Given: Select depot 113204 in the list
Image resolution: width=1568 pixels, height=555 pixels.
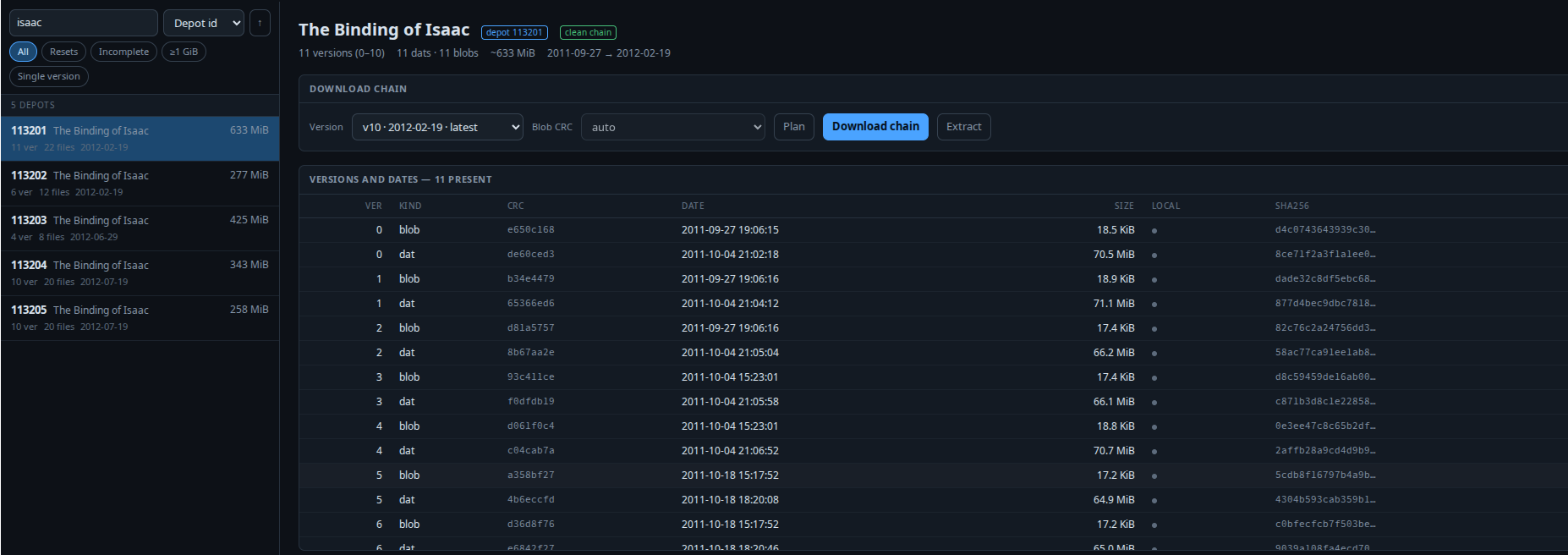Looking at the screenshot, I should click(x=140, y=273).
